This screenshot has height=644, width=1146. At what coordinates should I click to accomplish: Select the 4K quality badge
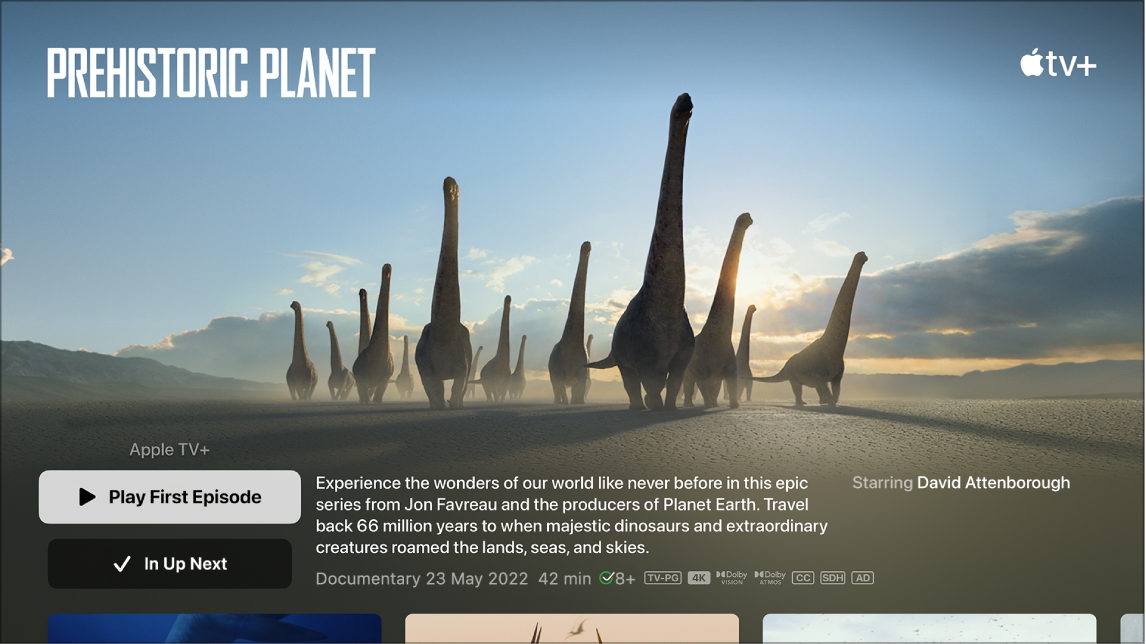[699, 577]
